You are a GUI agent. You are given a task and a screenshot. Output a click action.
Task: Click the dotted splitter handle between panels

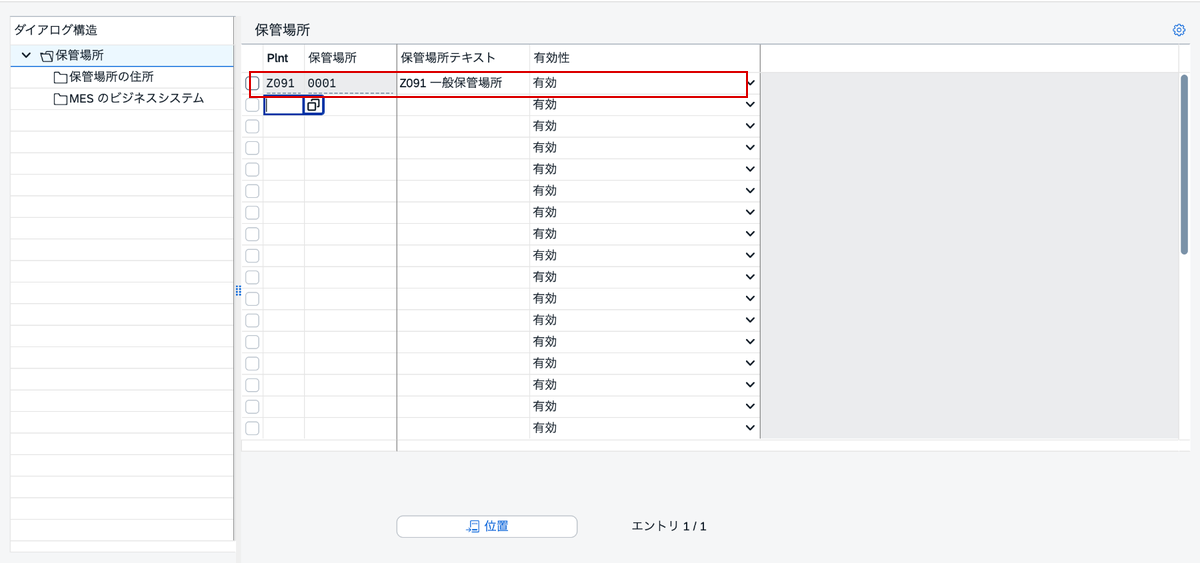pyautogui.click(x=238, y=291)
